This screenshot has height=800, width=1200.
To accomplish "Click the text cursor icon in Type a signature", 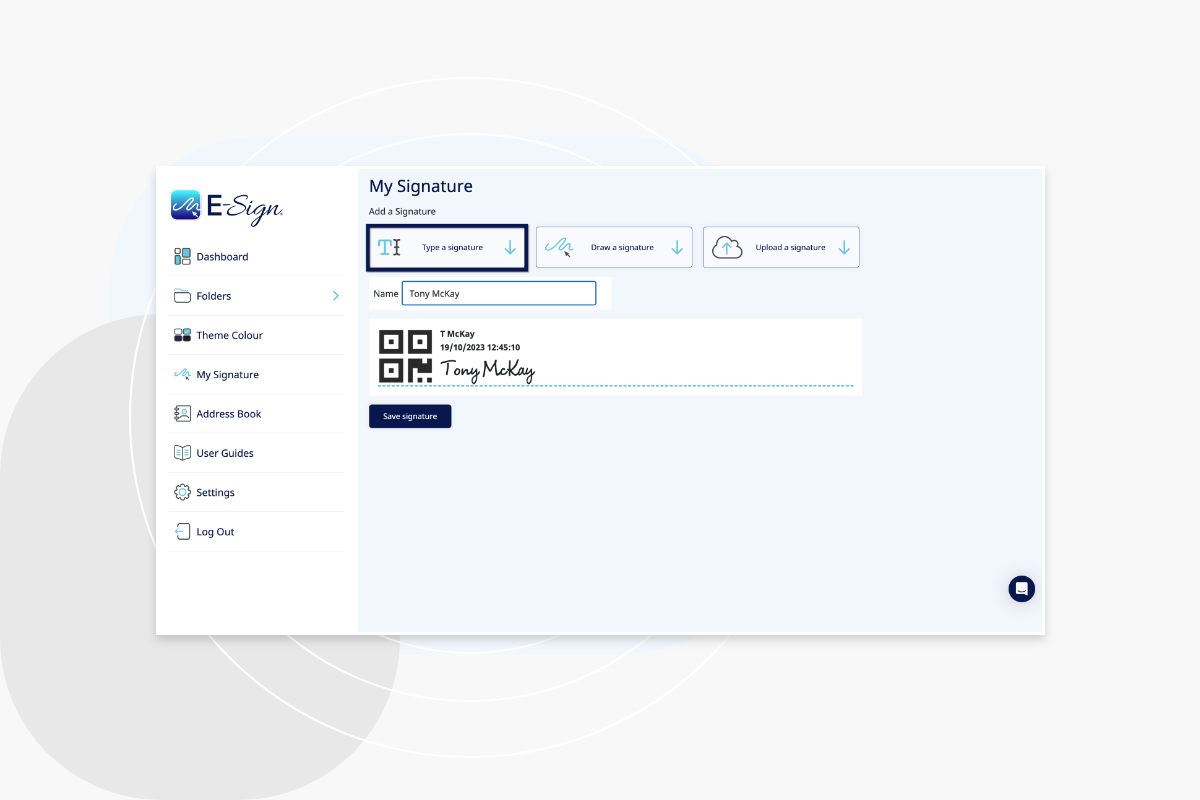I will click(390, 247).
